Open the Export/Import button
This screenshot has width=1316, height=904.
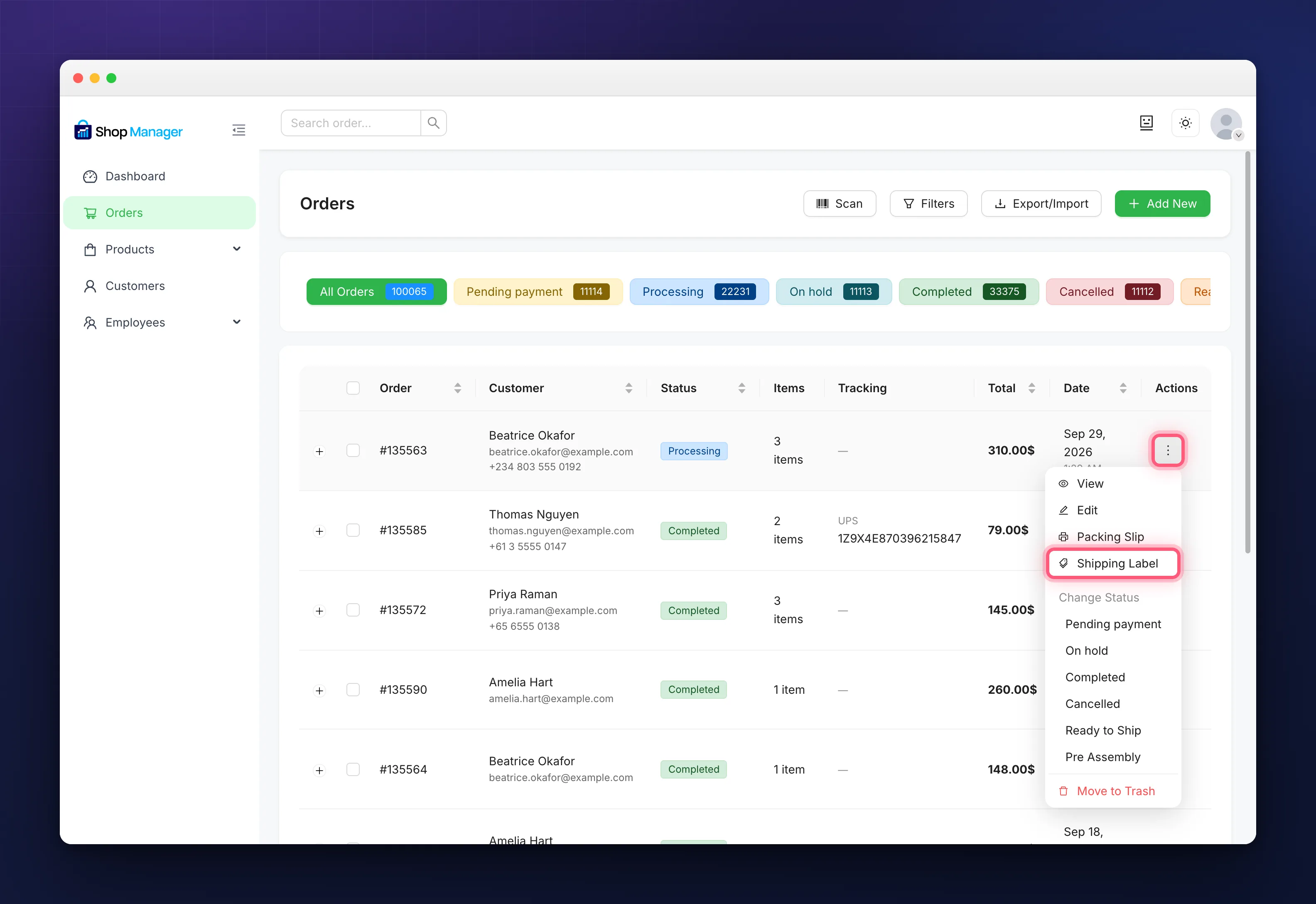1041,203
